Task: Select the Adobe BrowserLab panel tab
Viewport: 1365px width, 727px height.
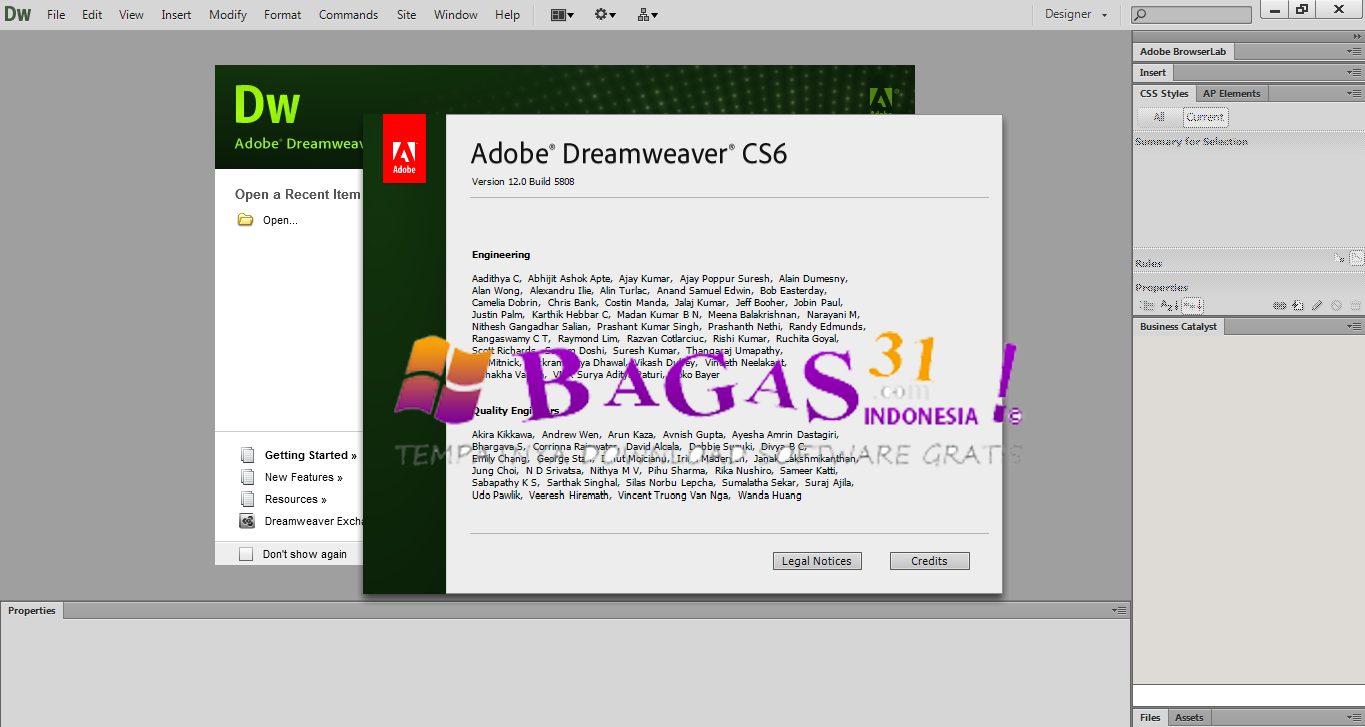Action: click(x=1183, y=51)
